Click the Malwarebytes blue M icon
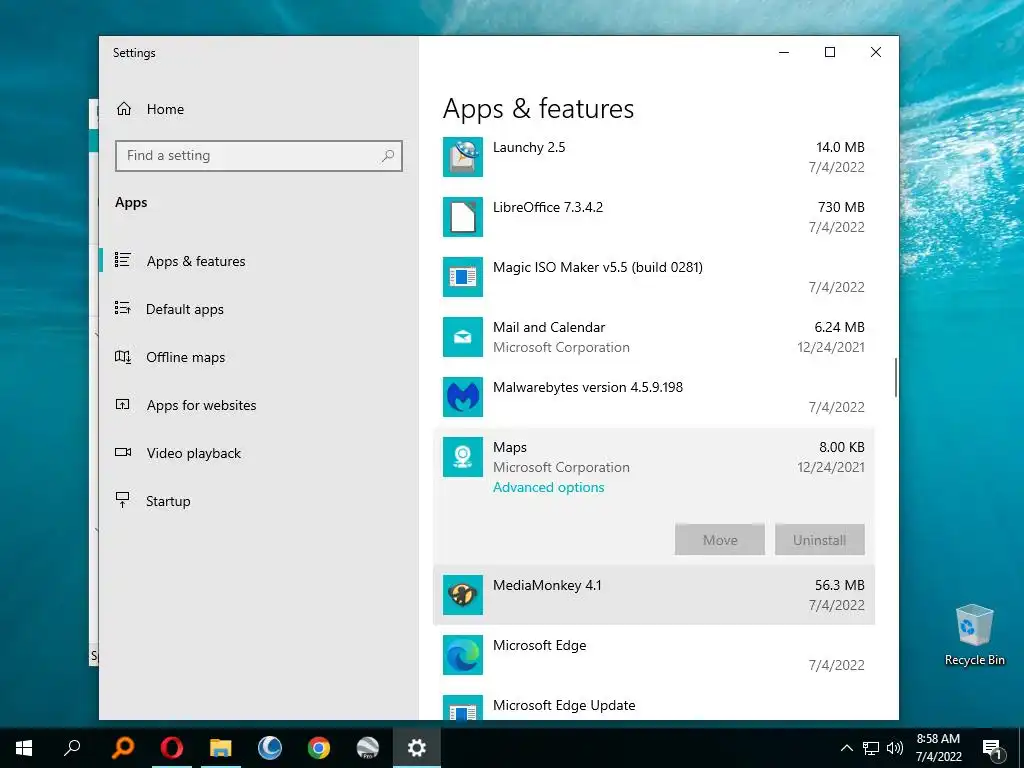This screenshot has height=768, width=1024. click(462, 397)
